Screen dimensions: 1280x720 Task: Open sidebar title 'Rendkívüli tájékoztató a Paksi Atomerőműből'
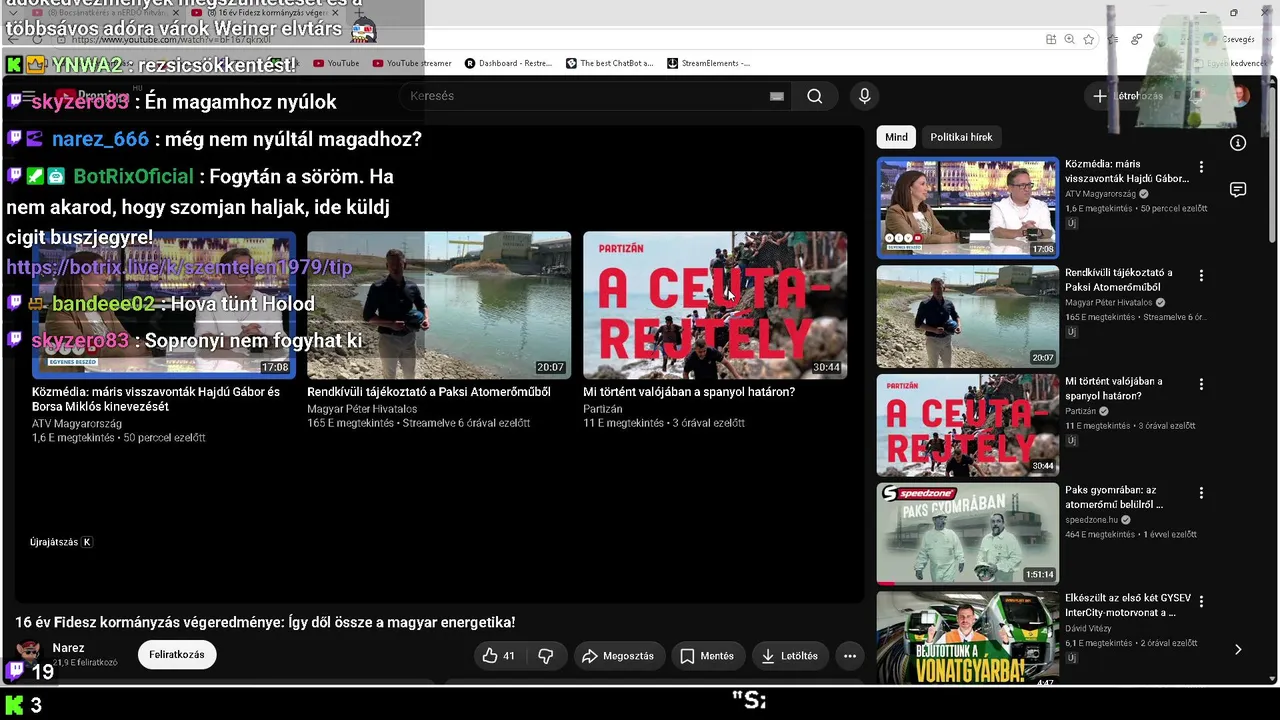pyautogui.click(x=1118, y=280)
